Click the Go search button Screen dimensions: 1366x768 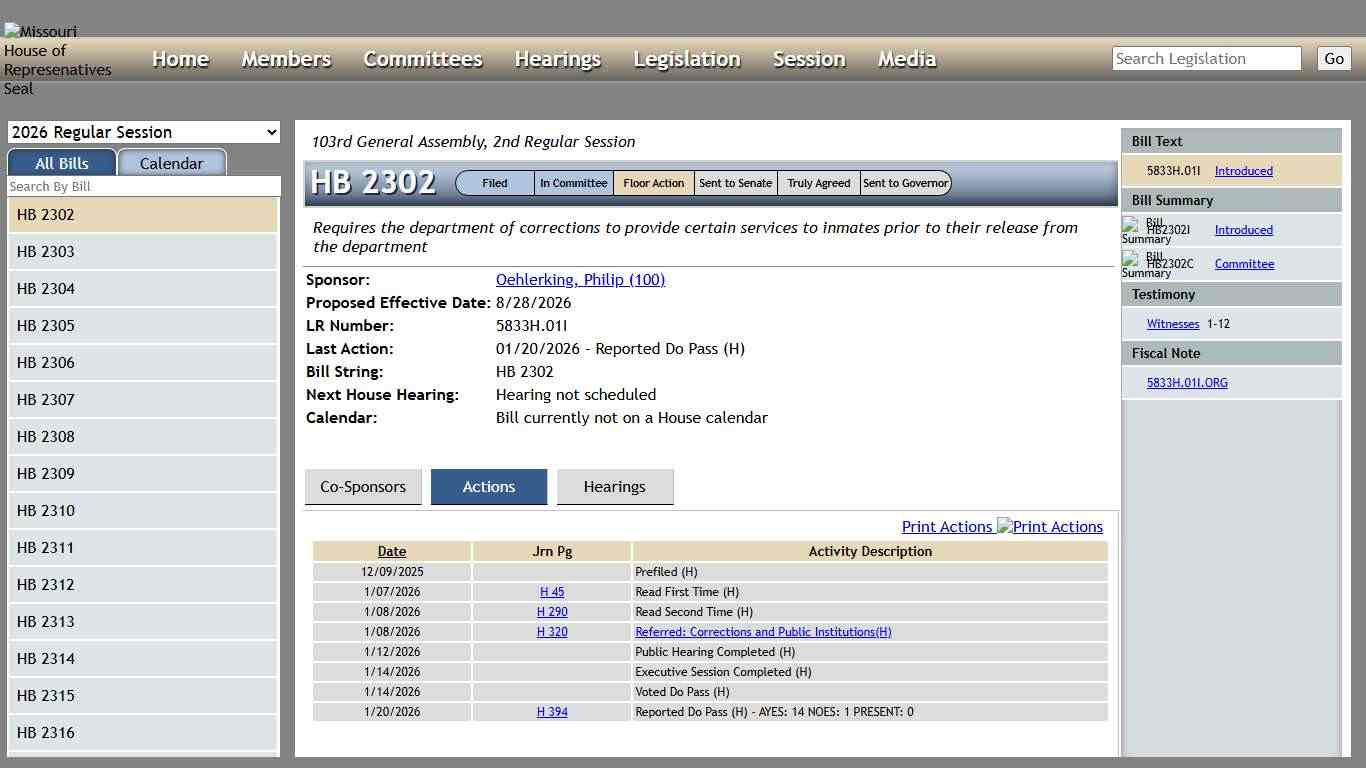click(1333, 58)
